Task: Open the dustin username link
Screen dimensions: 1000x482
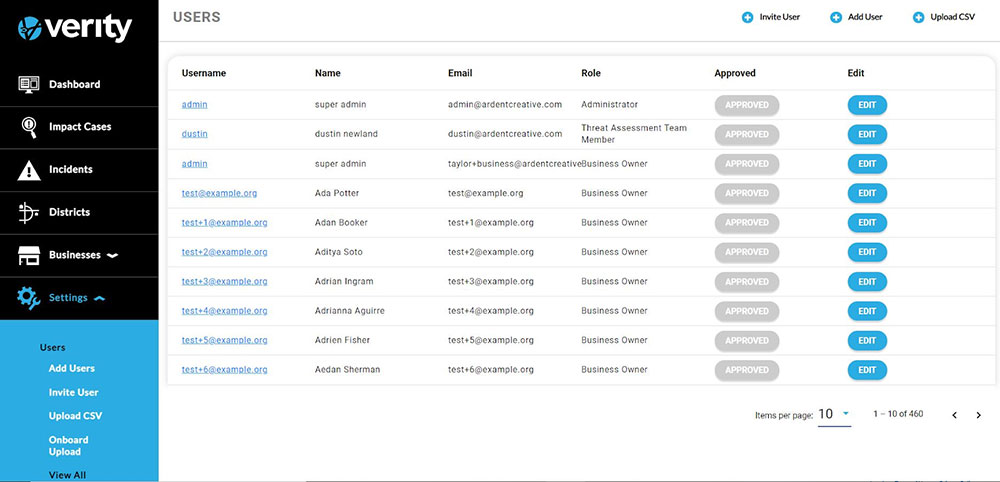Action: pos(195,134)
